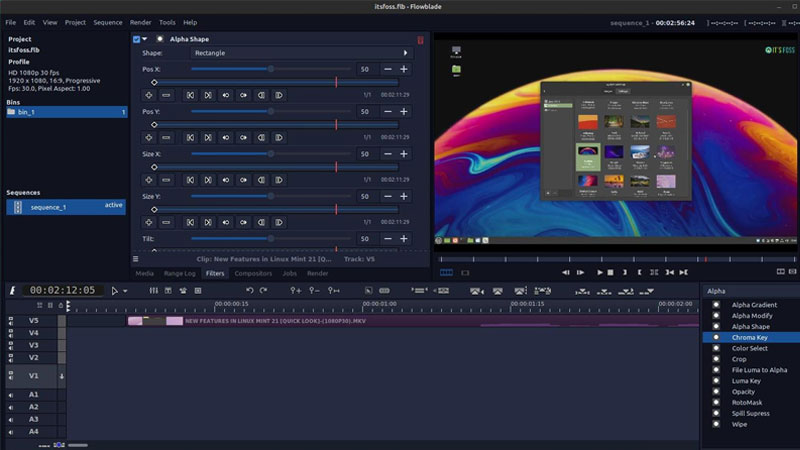Switch to the Compositors tab
The image size is (800, 450).
pyautogui.click(x=253, y=273)
